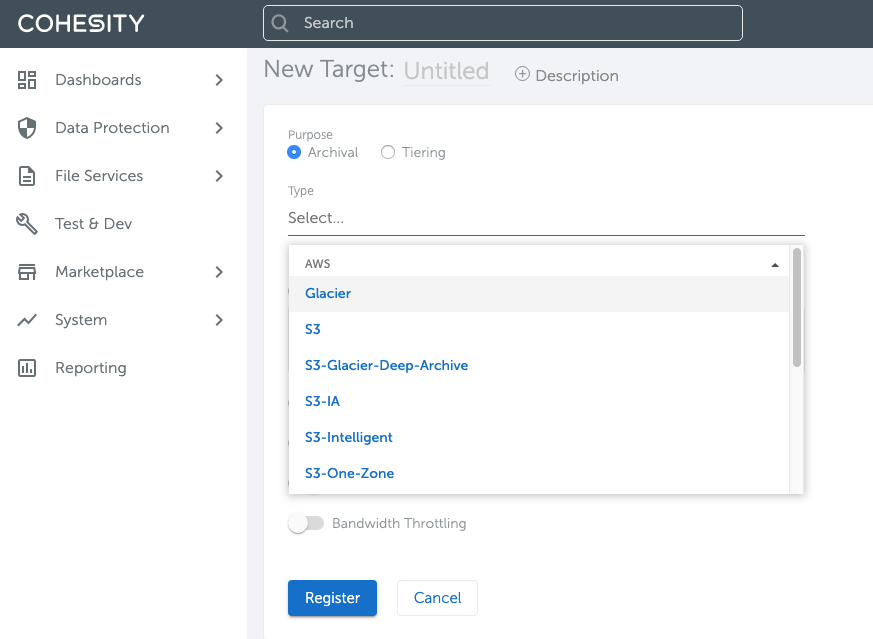Click the Test & Dev wrench icon
The height and width of the screenshot is (639, 873).
[x=27, y=224]
